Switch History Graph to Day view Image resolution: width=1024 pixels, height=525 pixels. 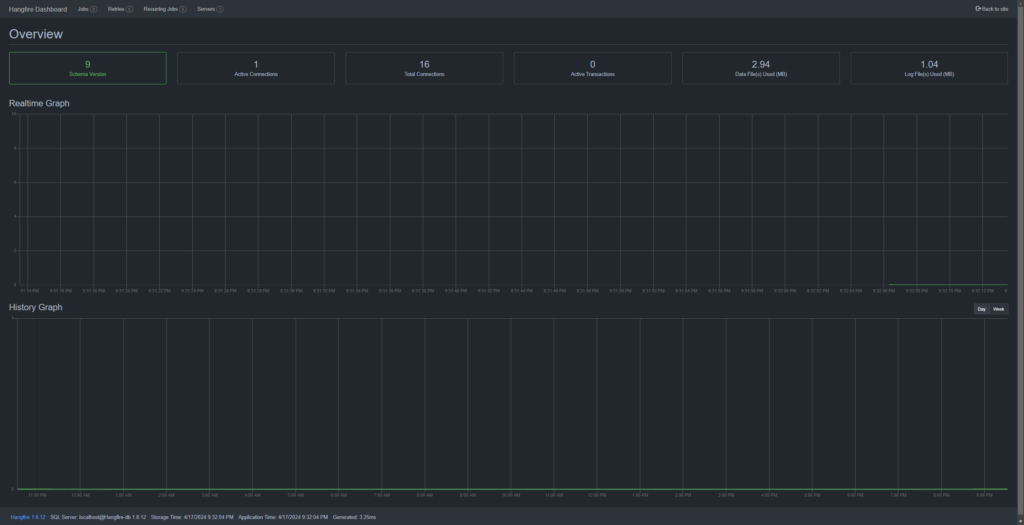pos(982,309)
